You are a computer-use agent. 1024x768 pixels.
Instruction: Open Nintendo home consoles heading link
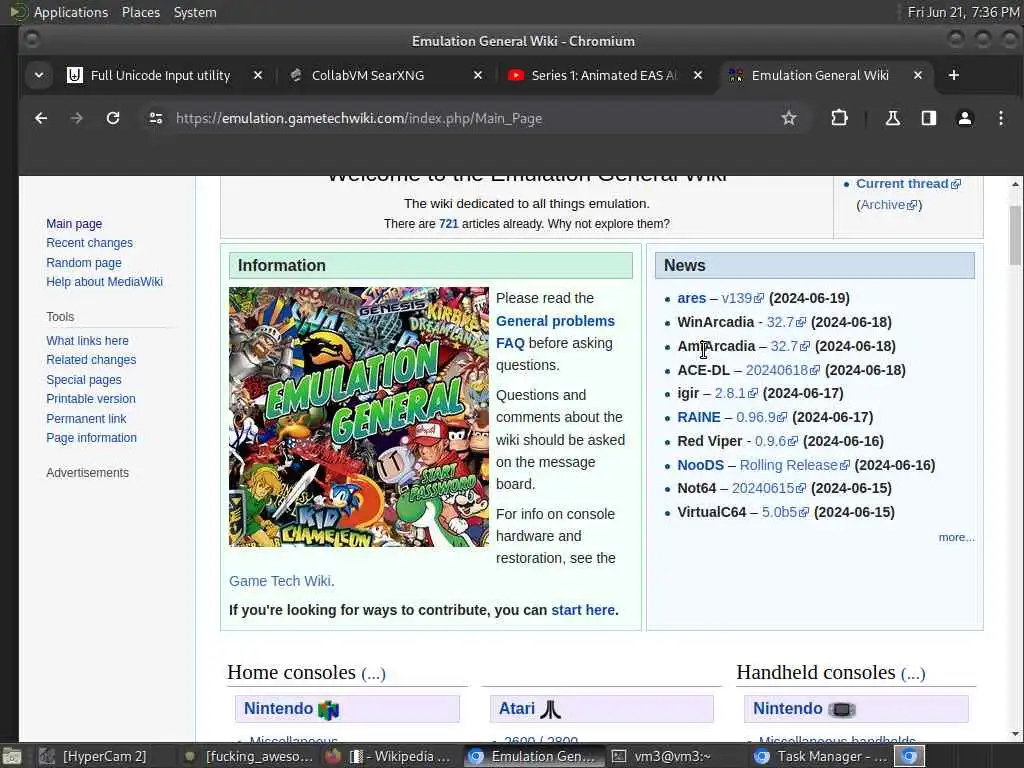278,709
